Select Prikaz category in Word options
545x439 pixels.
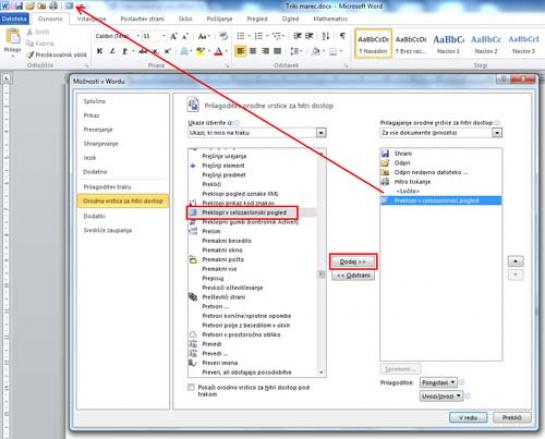tap(91, 115)
